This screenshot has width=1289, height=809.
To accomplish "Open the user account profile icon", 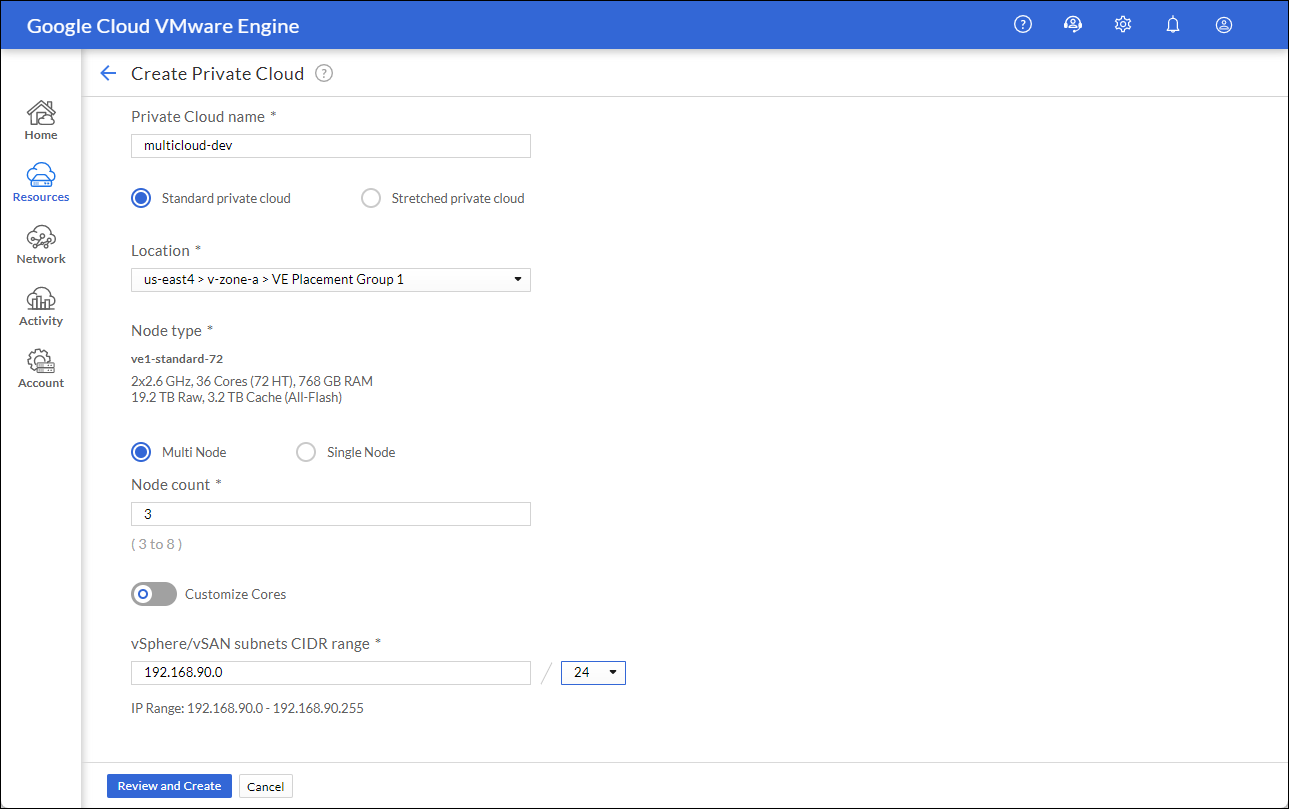I will click(1224, 25).
